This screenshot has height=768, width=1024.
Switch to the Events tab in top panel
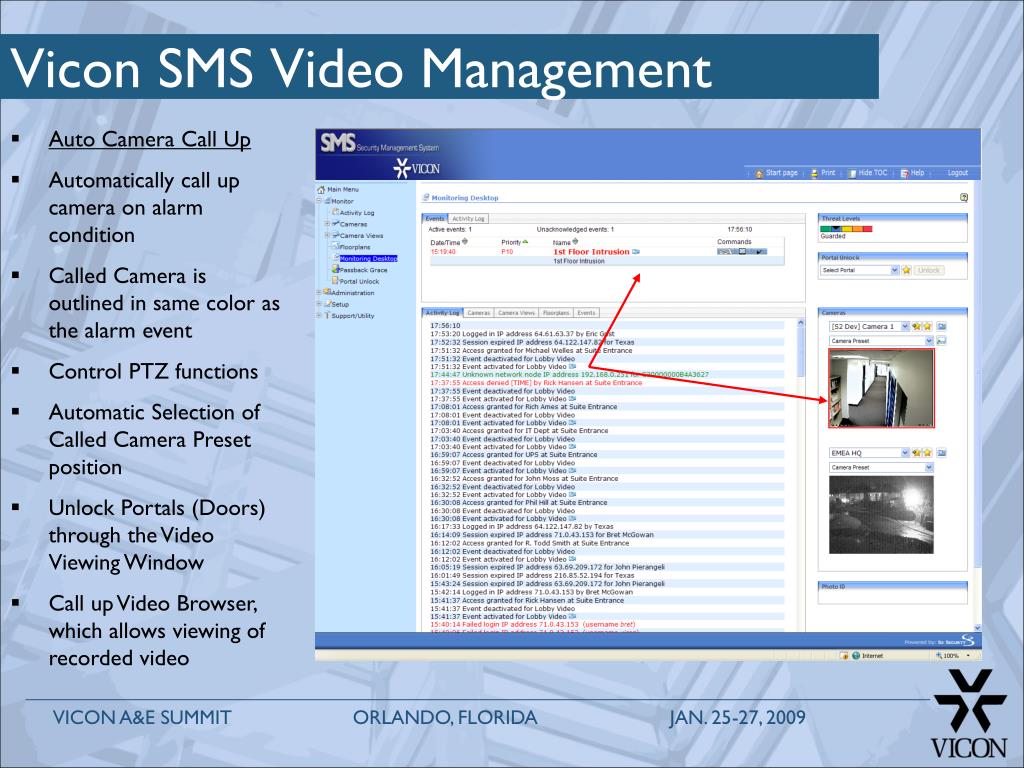click(435, 219)
